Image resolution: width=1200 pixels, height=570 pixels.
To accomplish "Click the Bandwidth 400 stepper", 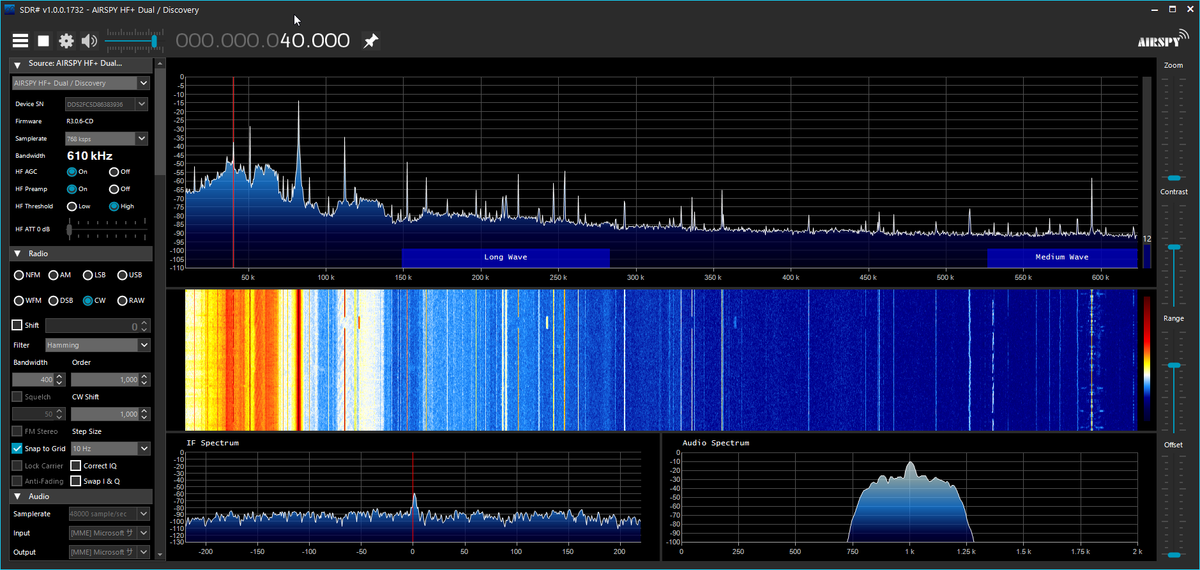I will 39,380.
